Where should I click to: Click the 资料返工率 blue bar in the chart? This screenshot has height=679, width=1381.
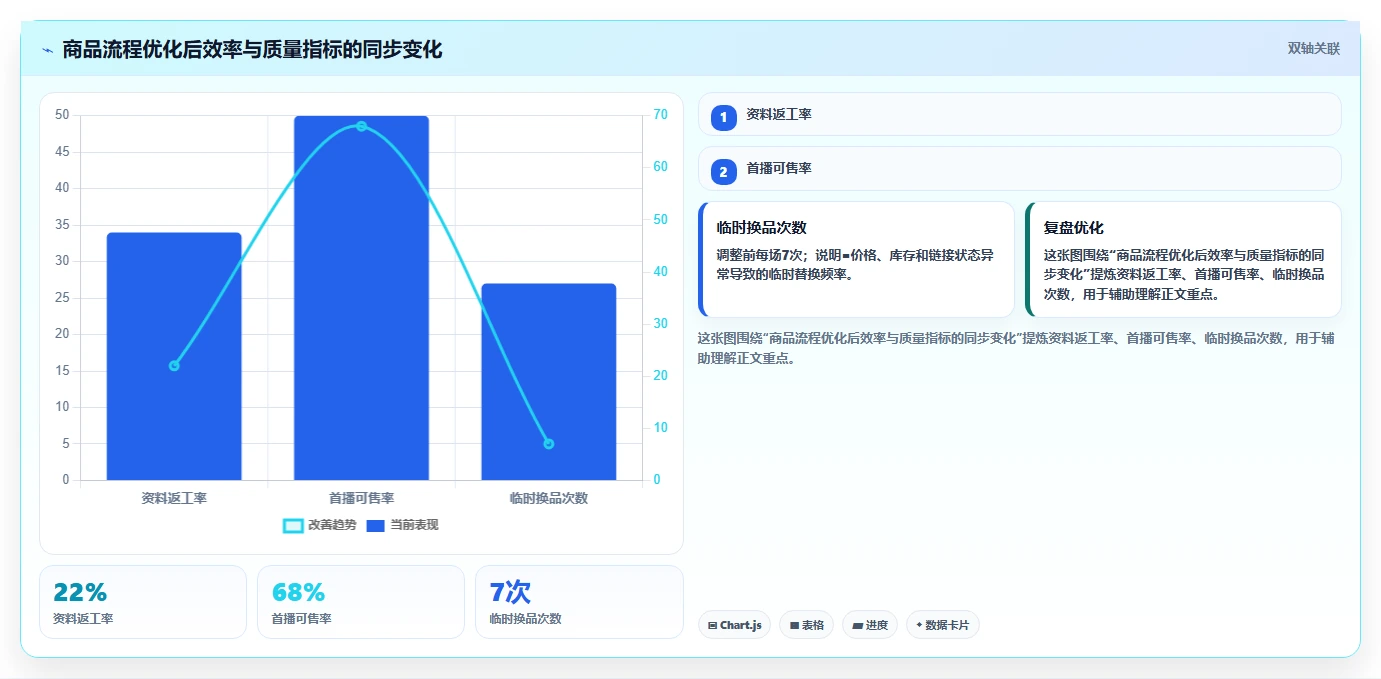click(x=174, y=356)
